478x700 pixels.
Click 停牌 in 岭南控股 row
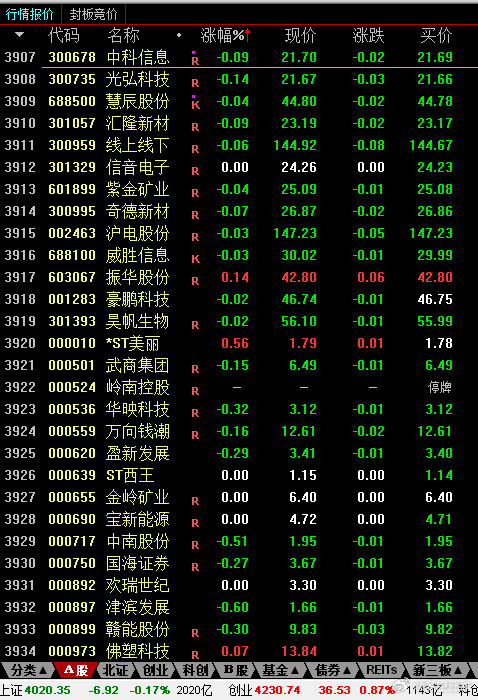point(440,387)
